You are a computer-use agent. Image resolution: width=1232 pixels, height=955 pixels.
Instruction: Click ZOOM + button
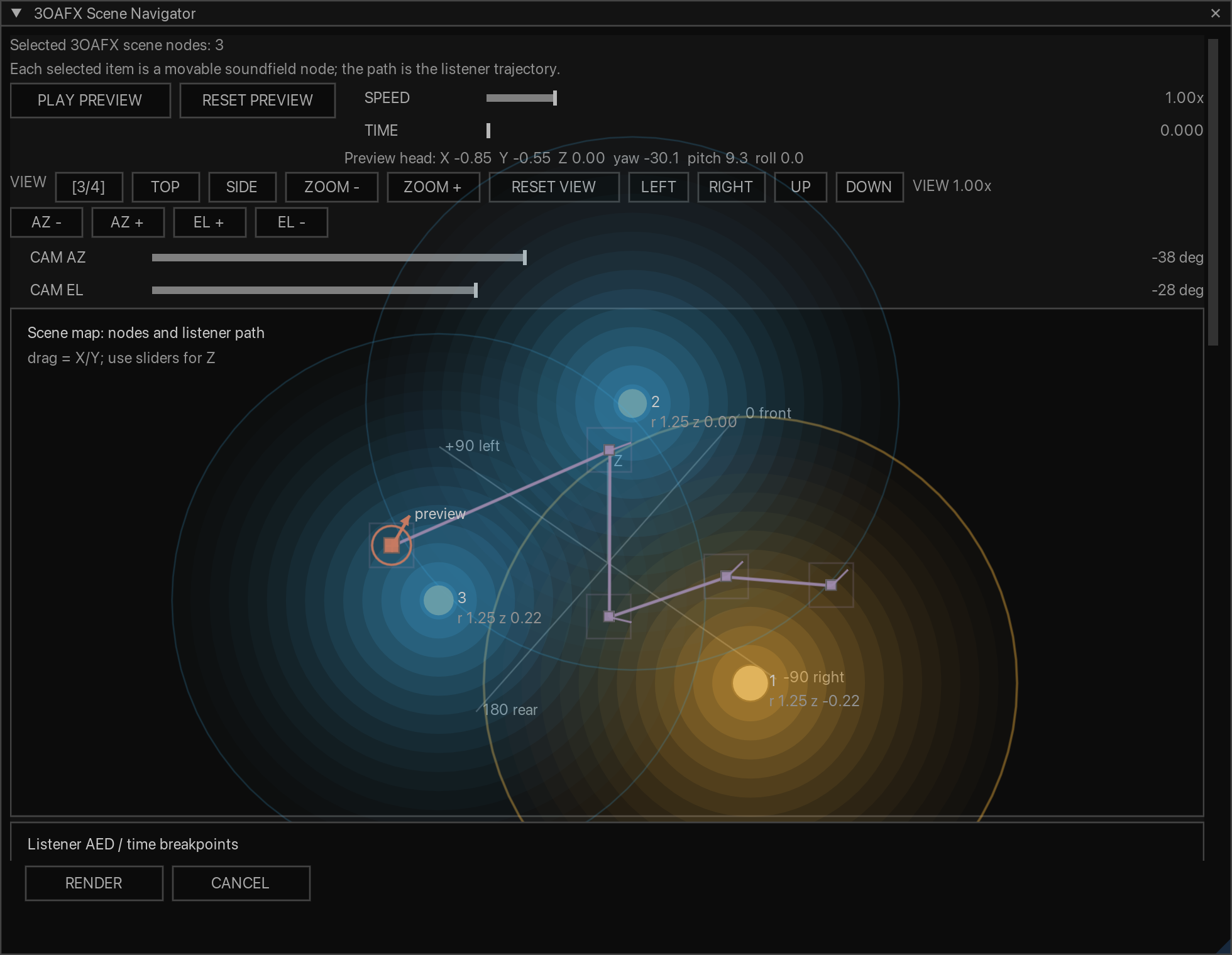click(433, 187)
